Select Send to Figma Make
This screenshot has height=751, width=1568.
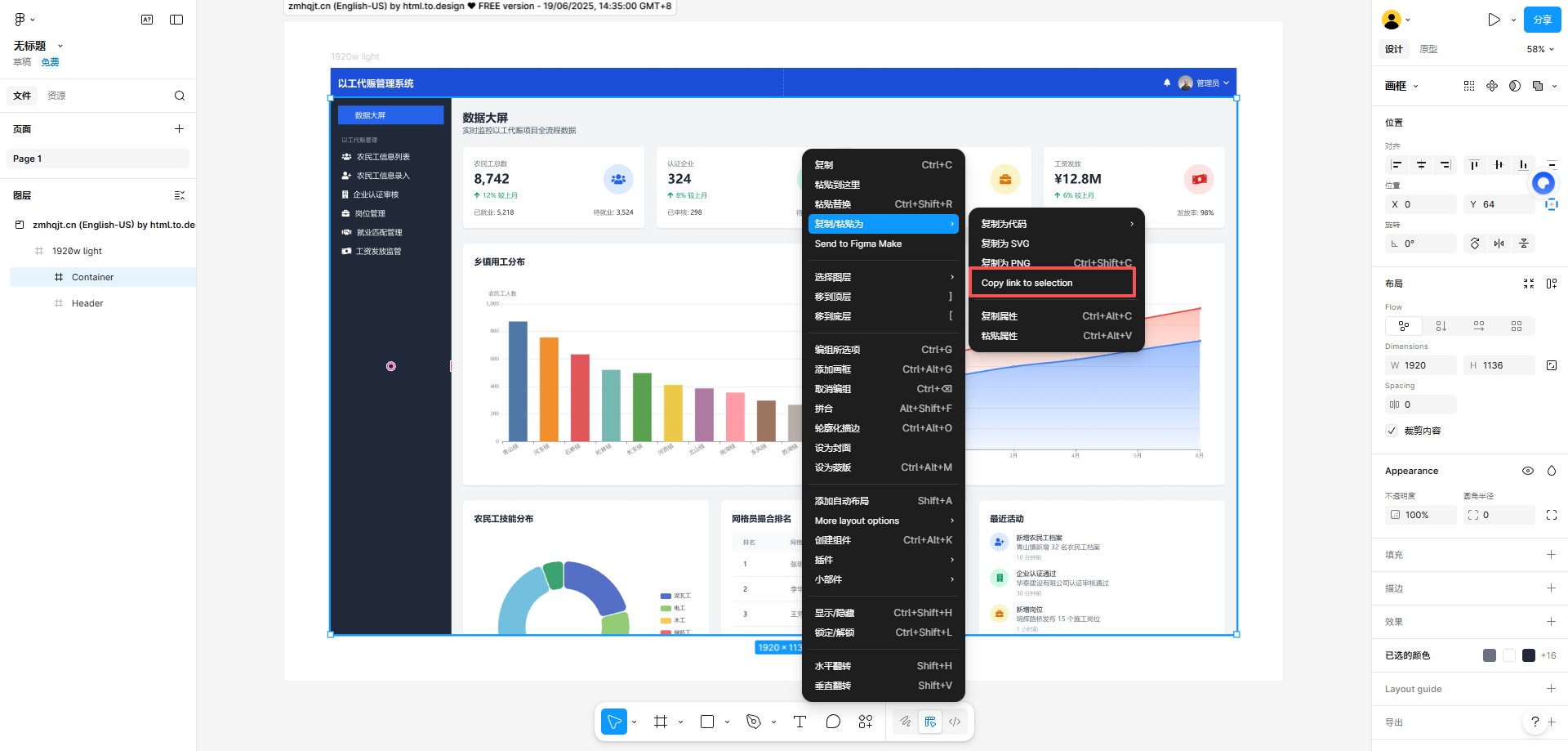click(858, 244)
